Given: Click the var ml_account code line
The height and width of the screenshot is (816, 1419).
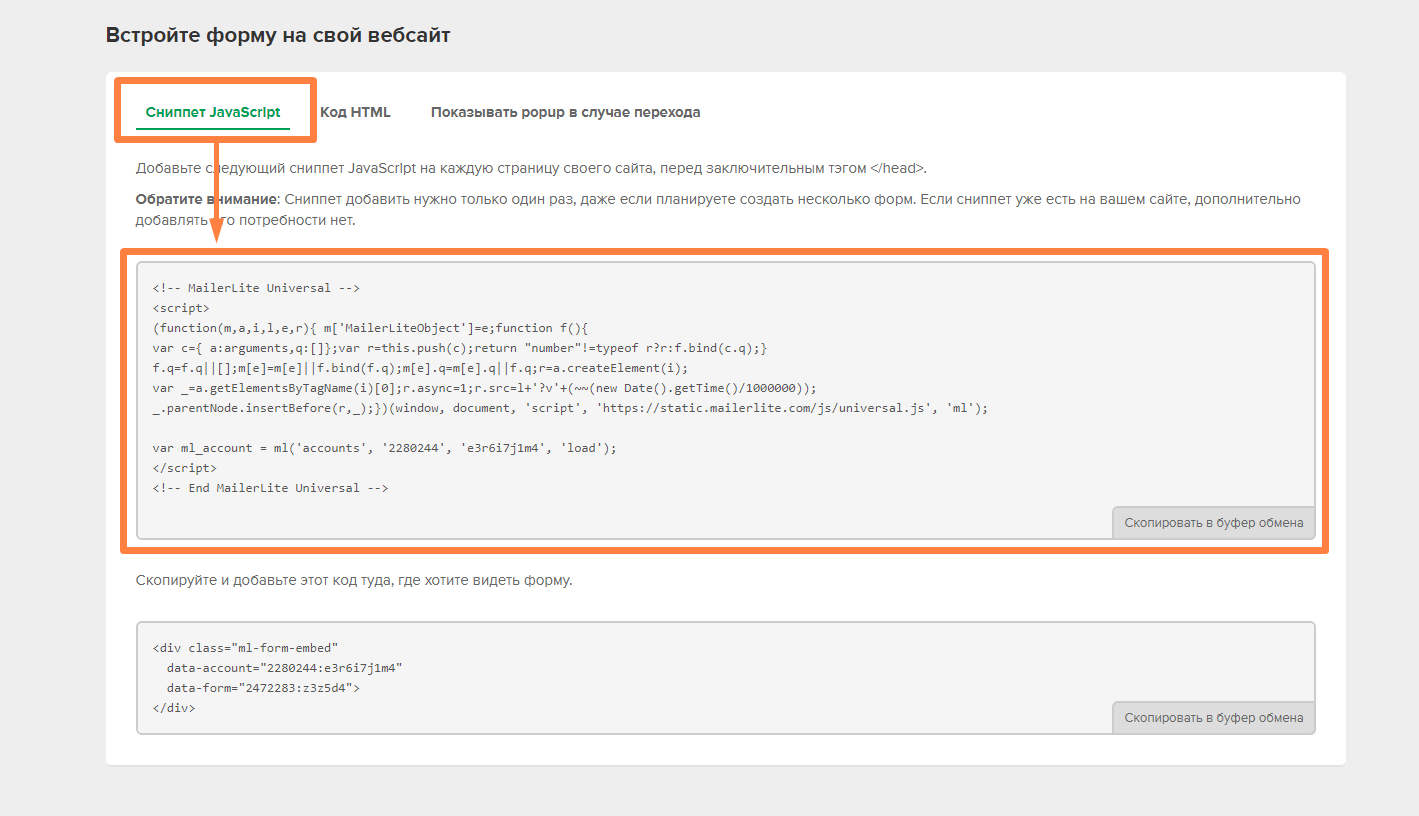Looking at the screenshot, I should coord(385,448).
